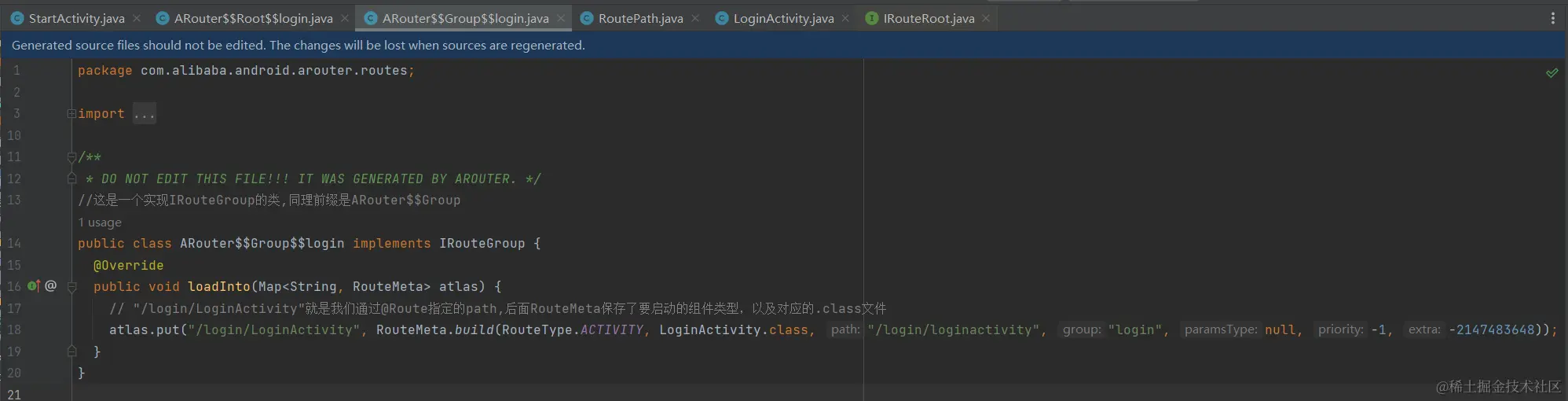Click the StartActivity.java class file icon
Viewport: 1568px width, 401px height.
click(x=17, y=18)
